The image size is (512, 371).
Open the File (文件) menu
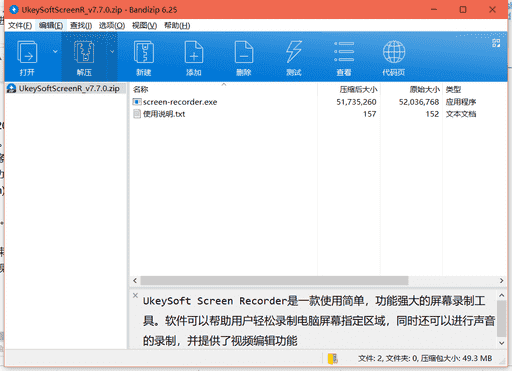click(20, 26)
